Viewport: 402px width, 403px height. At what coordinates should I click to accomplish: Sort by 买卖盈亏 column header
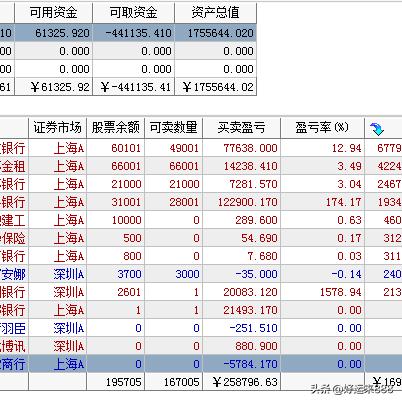tap(241, 127)
